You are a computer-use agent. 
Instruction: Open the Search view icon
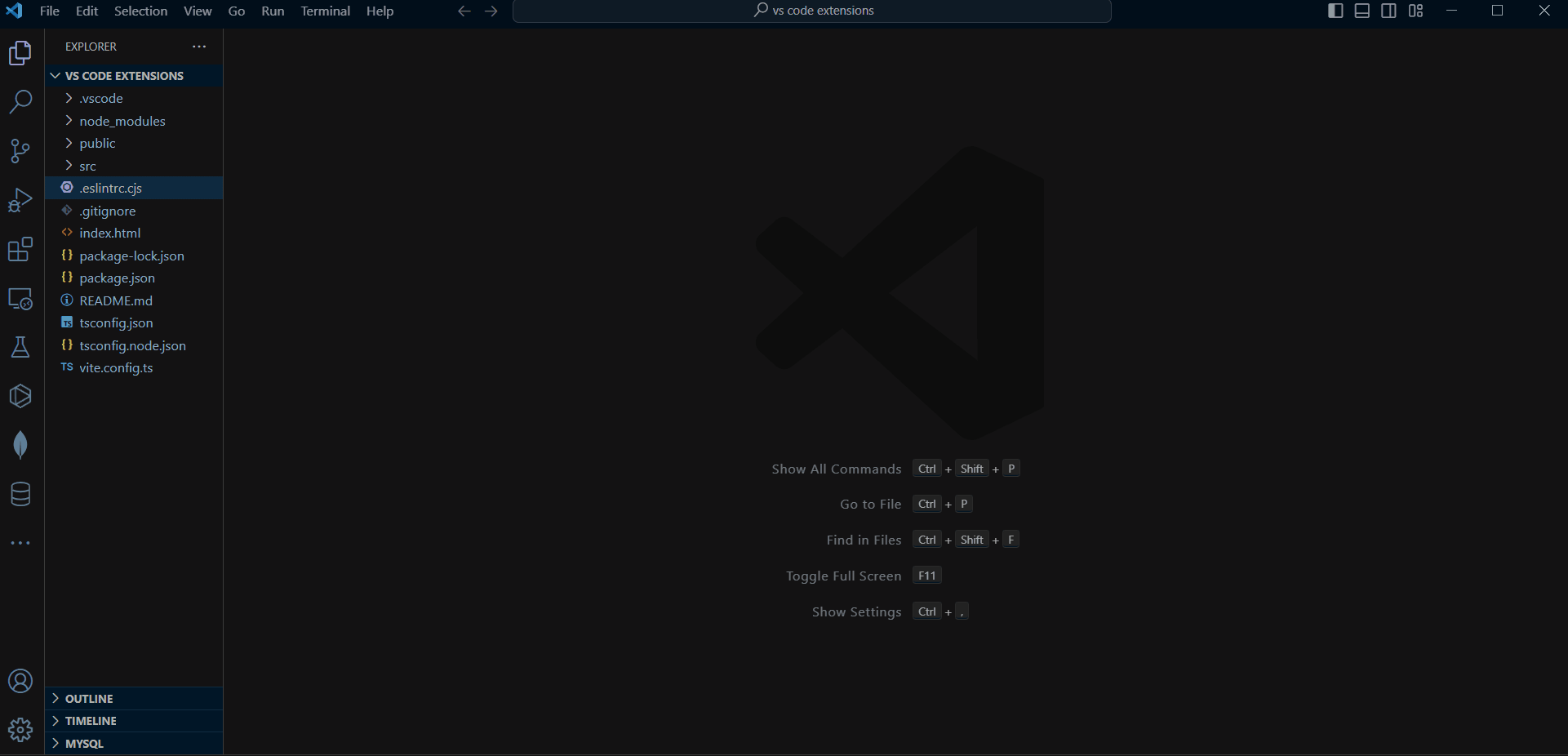(20, 102)
